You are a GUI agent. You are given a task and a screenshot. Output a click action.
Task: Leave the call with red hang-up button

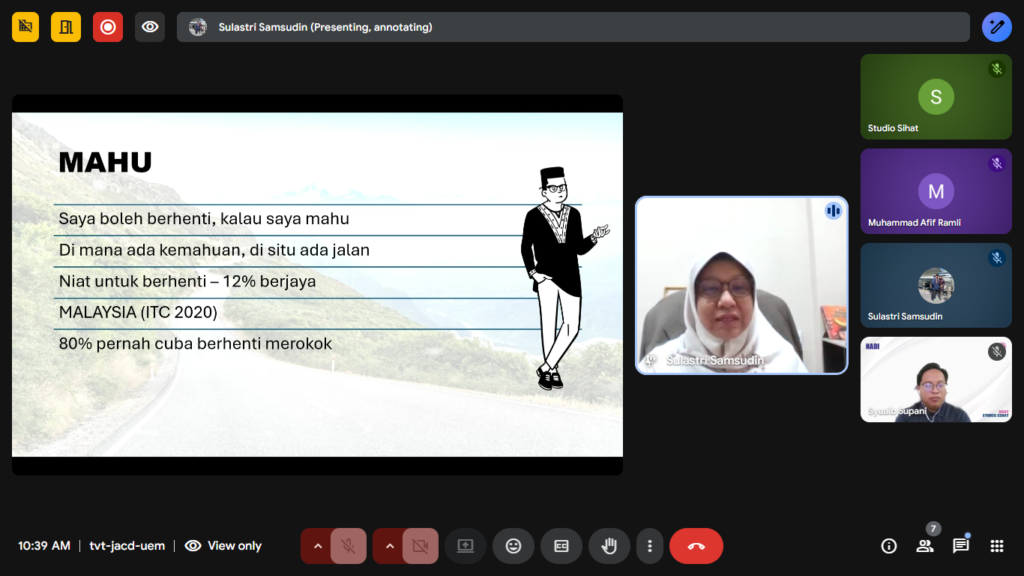[x=696, y=546]
